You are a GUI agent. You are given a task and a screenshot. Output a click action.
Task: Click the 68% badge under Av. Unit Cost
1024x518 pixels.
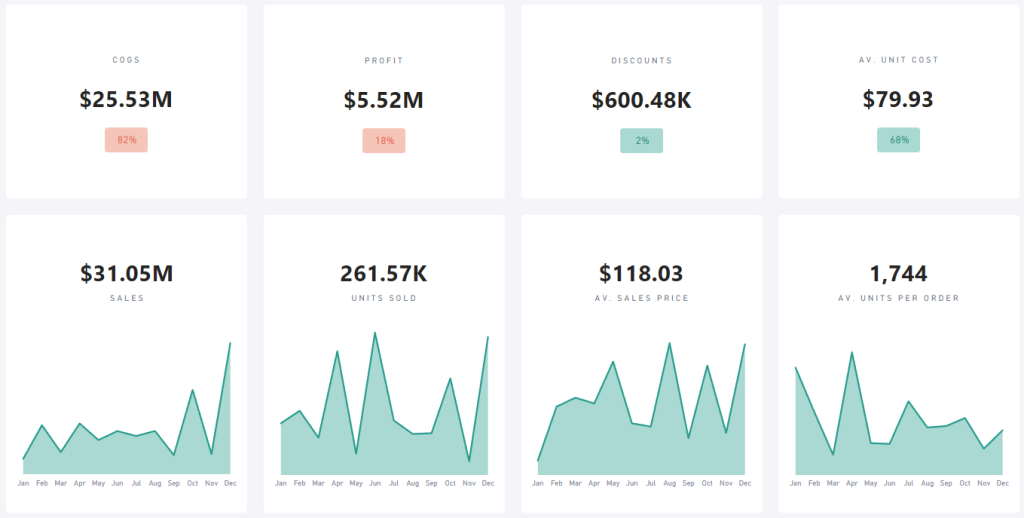(x=899, y=140)
